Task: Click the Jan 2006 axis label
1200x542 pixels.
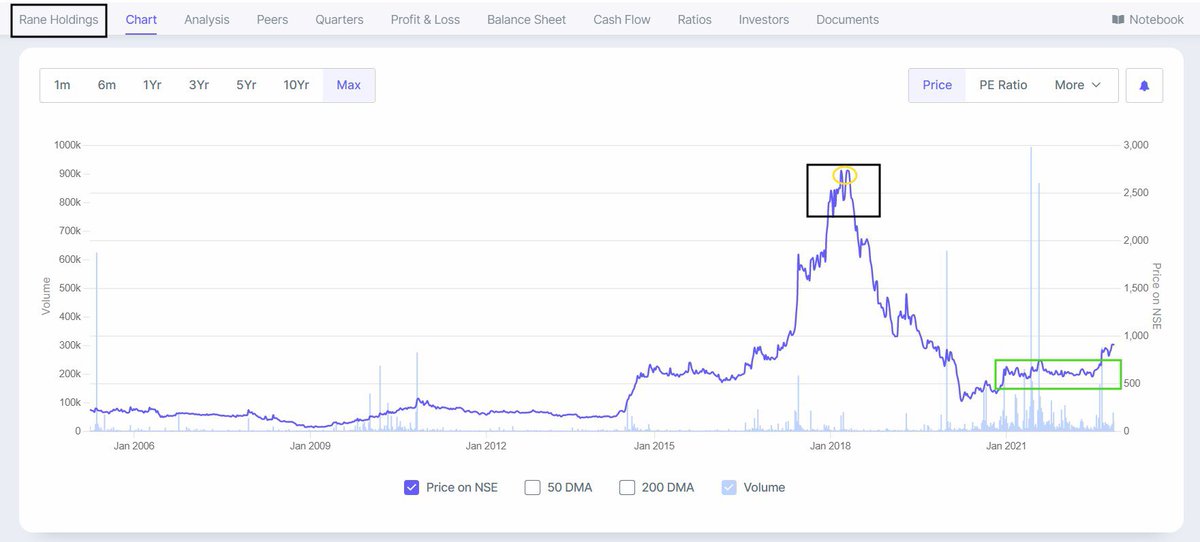Action: tap(133, 446)
